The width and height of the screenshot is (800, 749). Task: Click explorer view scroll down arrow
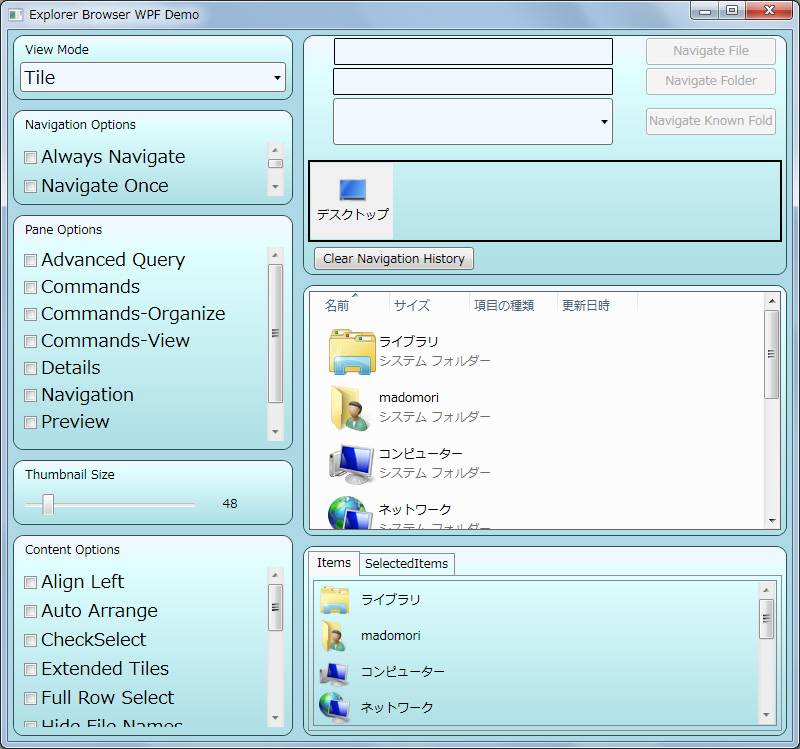pos(772,520)
